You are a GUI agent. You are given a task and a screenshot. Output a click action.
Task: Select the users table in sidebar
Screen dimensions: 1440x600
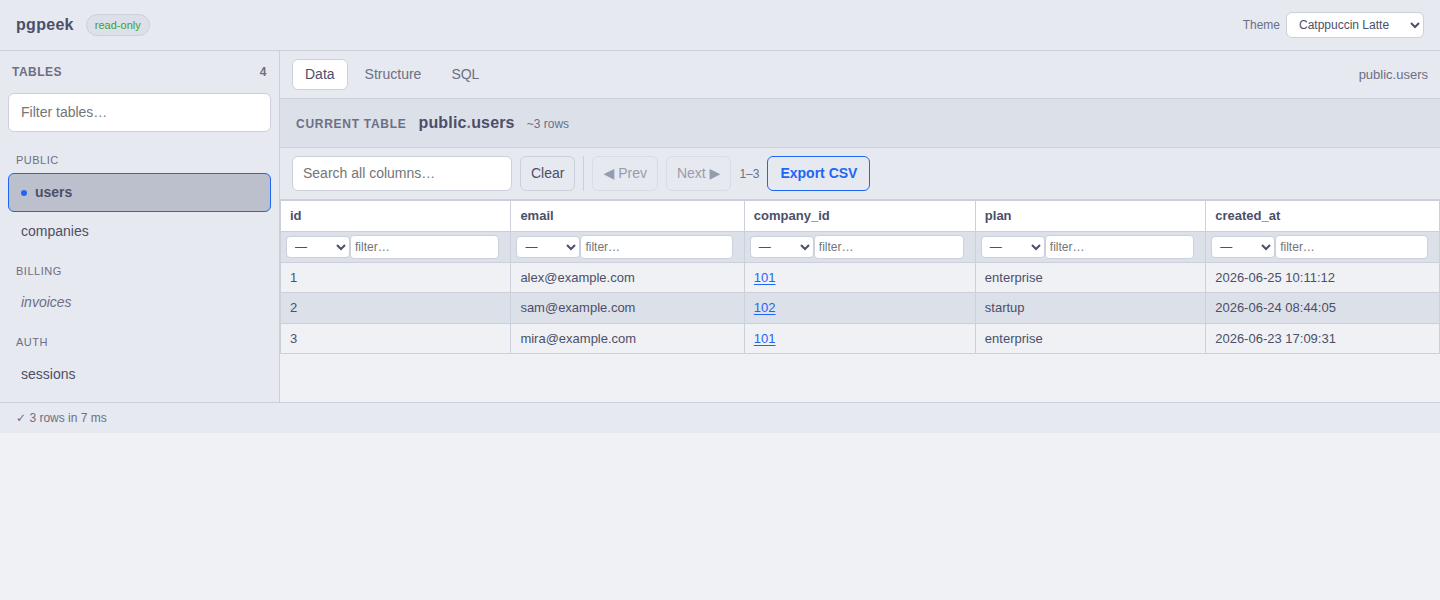(139, 192)
